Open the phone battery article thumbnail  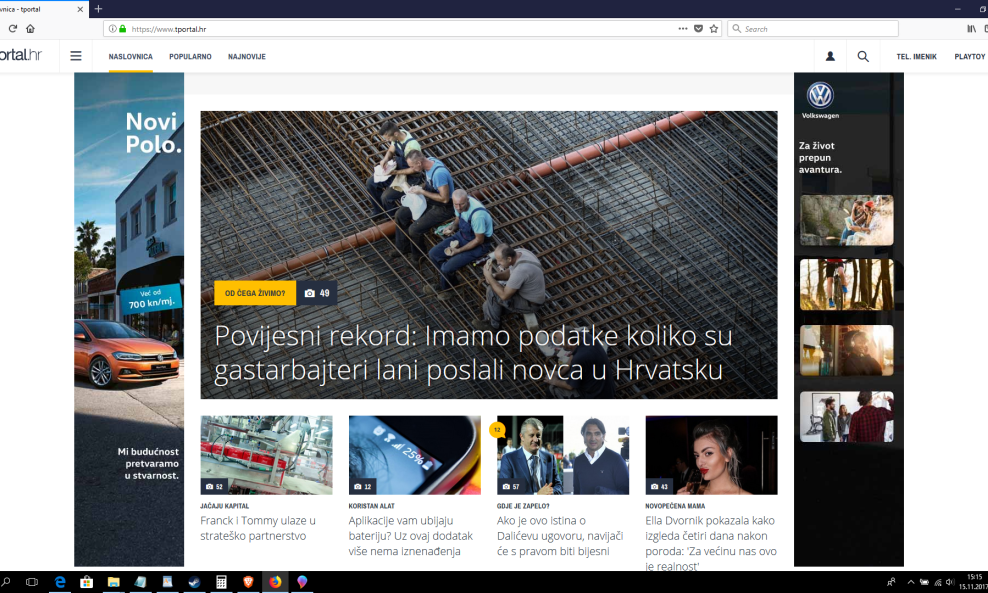415,454
